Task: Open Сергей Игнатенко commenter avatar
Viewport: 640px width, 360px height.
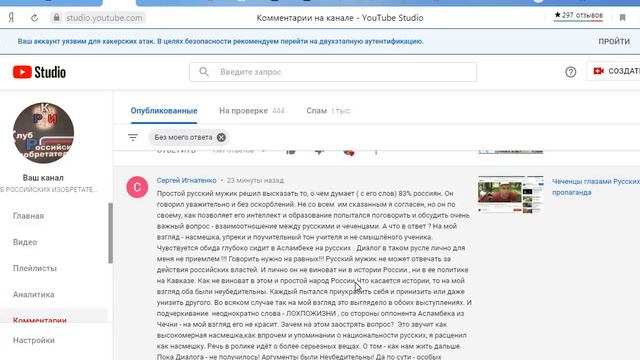Action: click(137, 187)
